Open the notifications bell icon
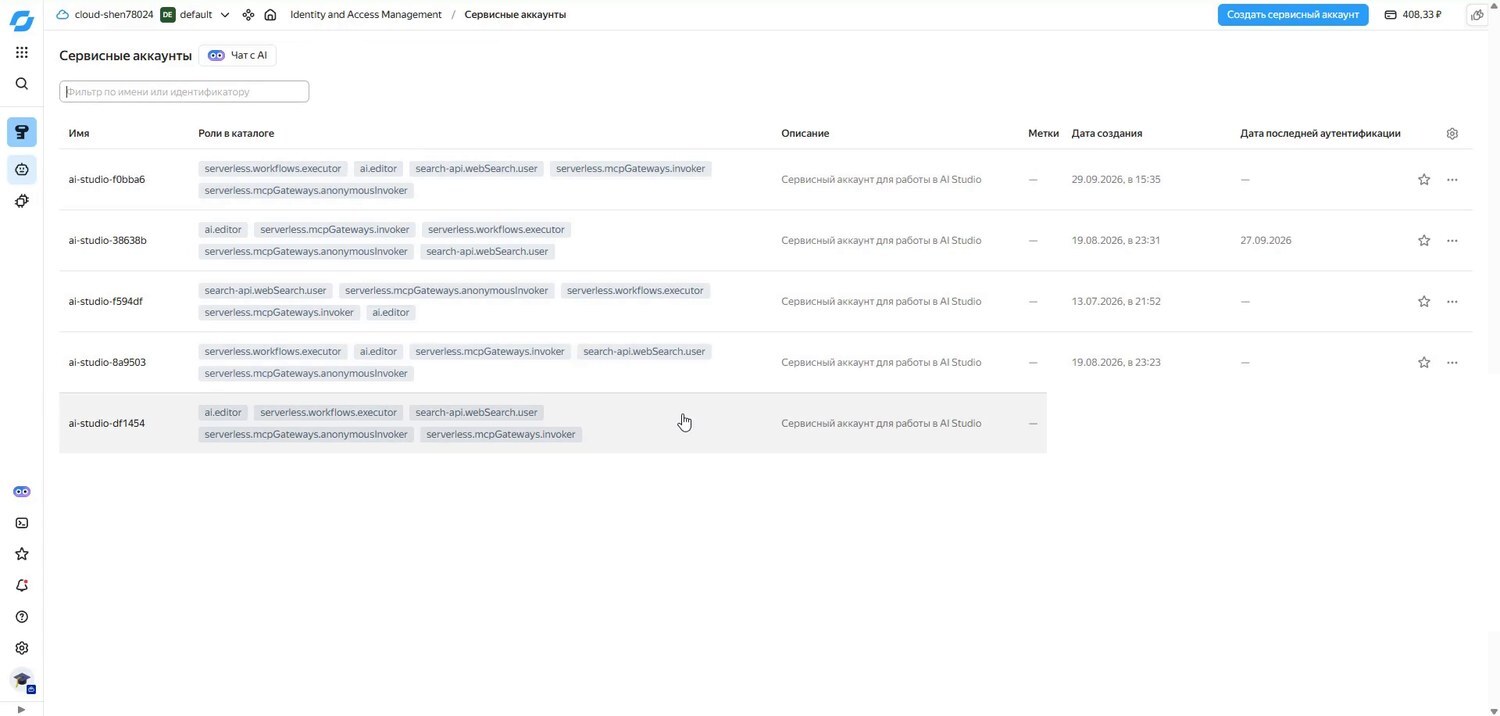The image size is (1500, 716). pyautogui.click(x=22, y=586)
